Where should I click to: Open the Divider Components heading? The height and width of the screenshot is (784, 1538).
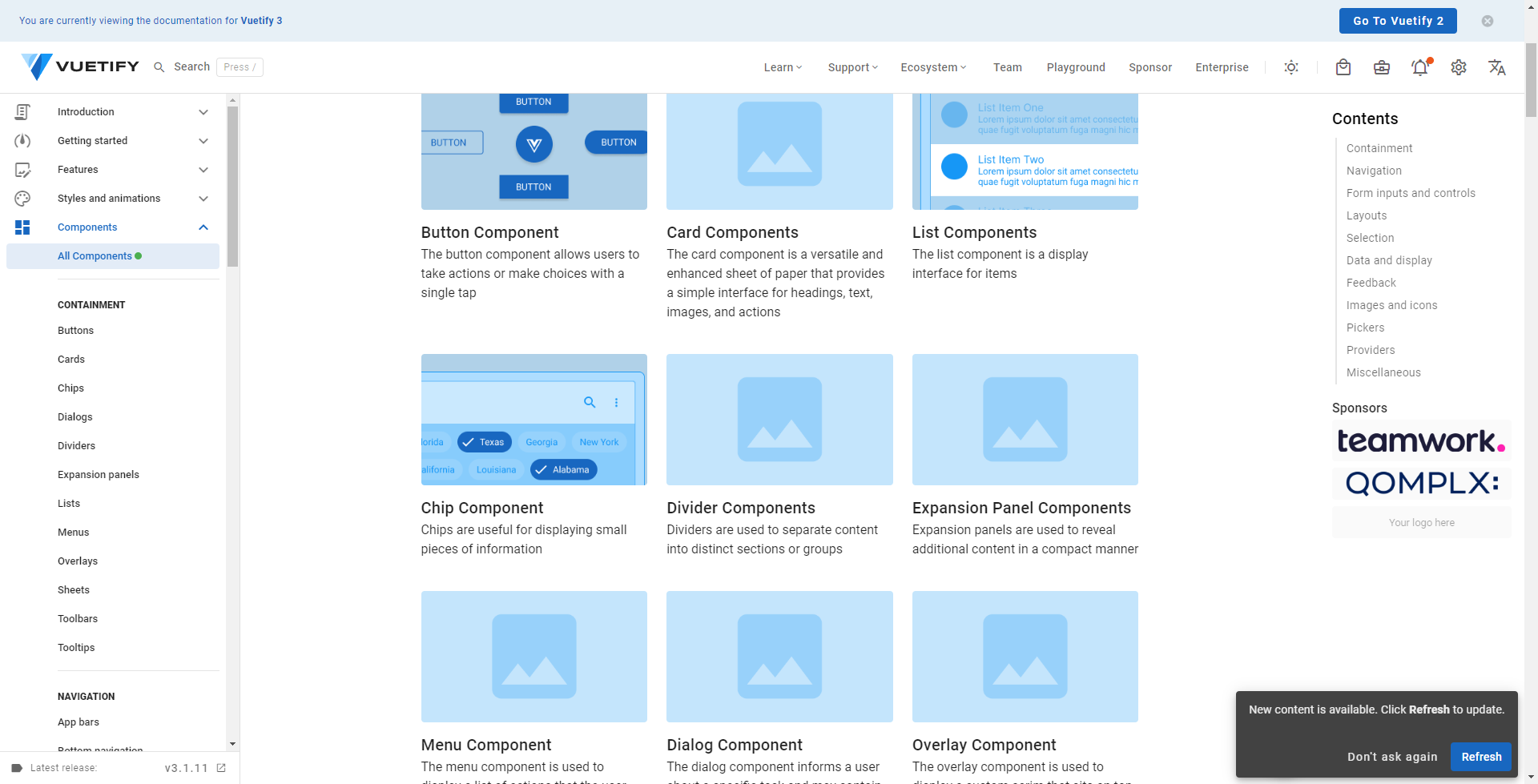(741, 508)
